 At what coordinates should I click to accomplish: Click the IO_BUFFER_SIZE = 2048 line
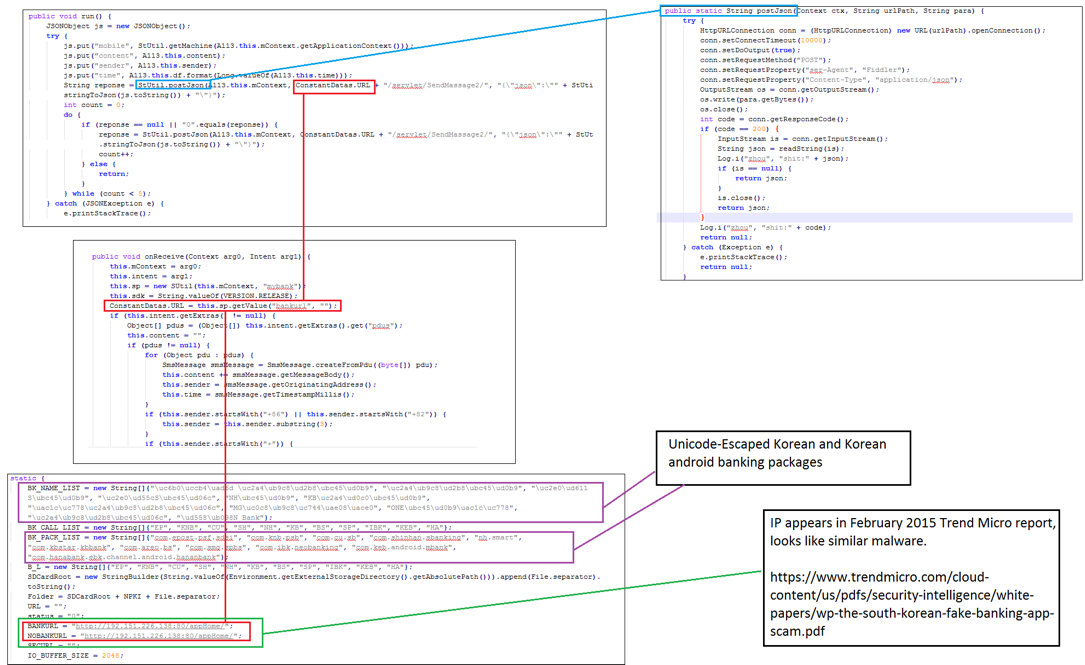point(76,655)
